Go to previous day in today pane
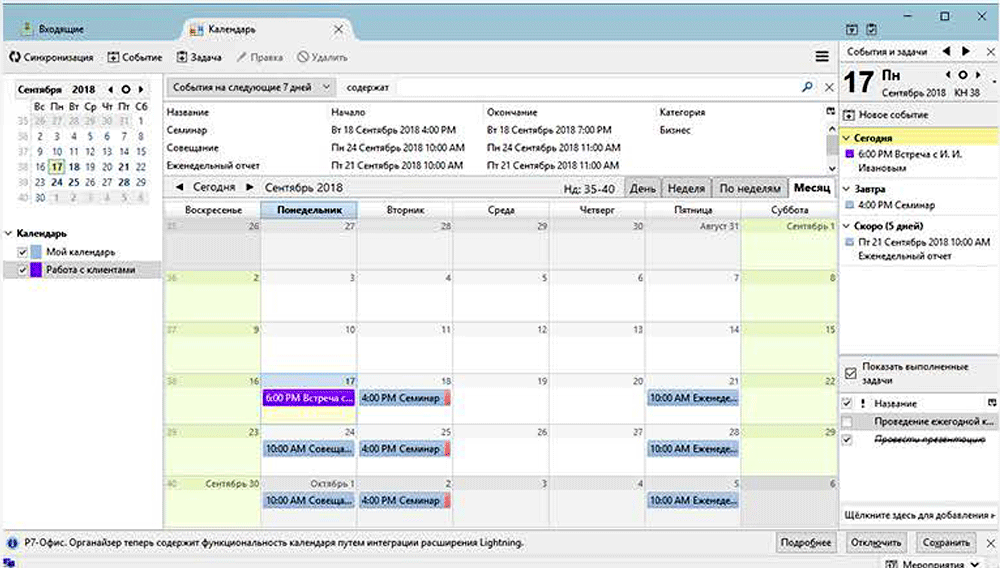 point(948,75)
